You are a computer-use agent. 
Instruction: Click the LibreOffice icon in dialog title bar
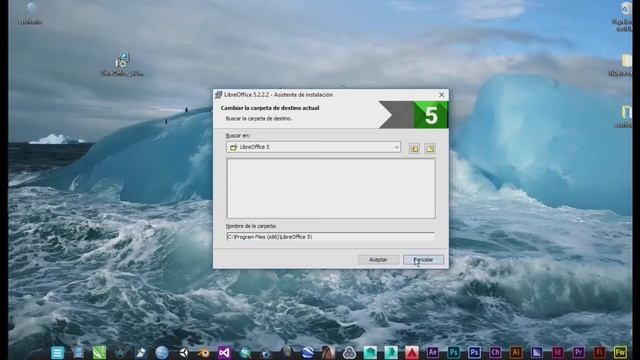pyautogui.click(x=218, y=95)
